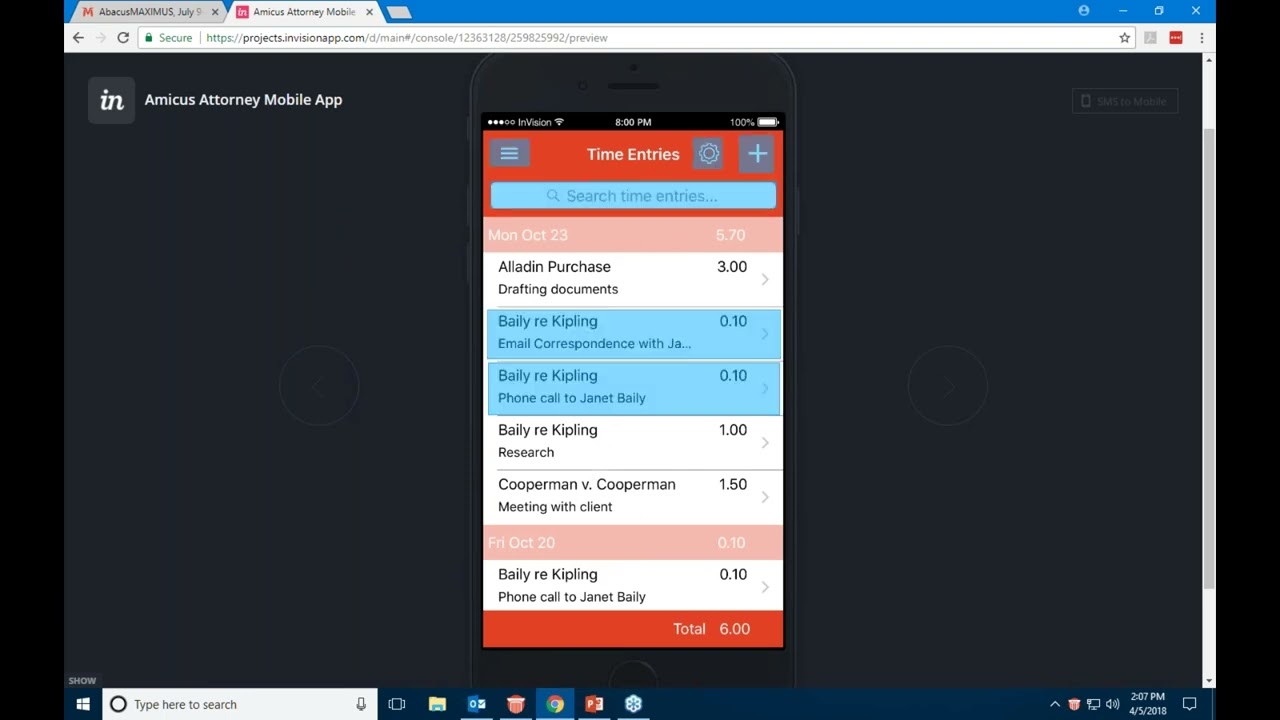1280x720 pixels.
Task: Open the InVision logo icon
Action: coord(111,100)
